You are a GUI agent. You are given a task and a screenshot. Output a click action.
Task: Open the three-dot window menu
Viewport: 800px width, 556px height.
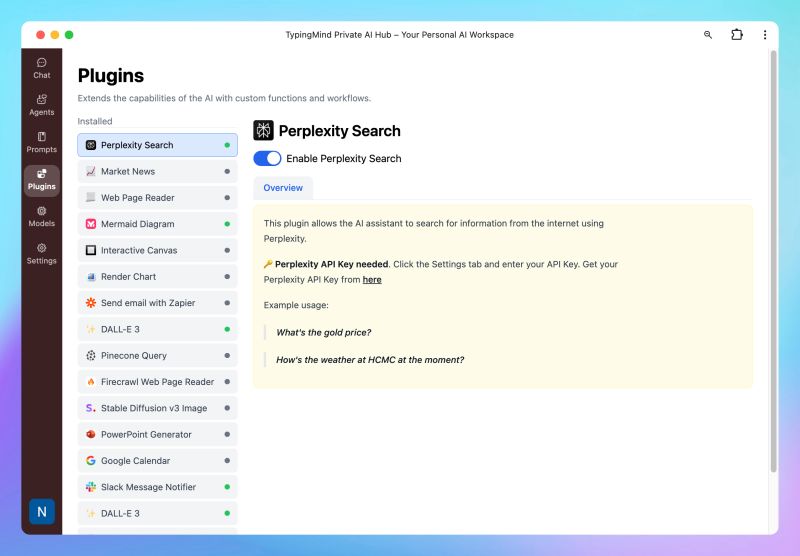click(x=764, y=35)
